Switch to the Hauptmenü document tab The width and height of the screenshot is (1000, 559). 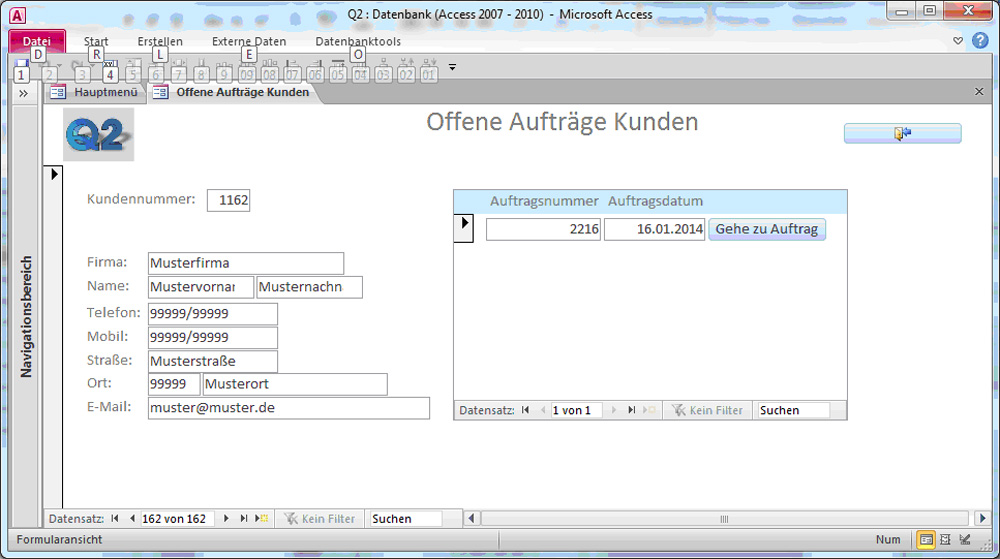pos(94,92)
